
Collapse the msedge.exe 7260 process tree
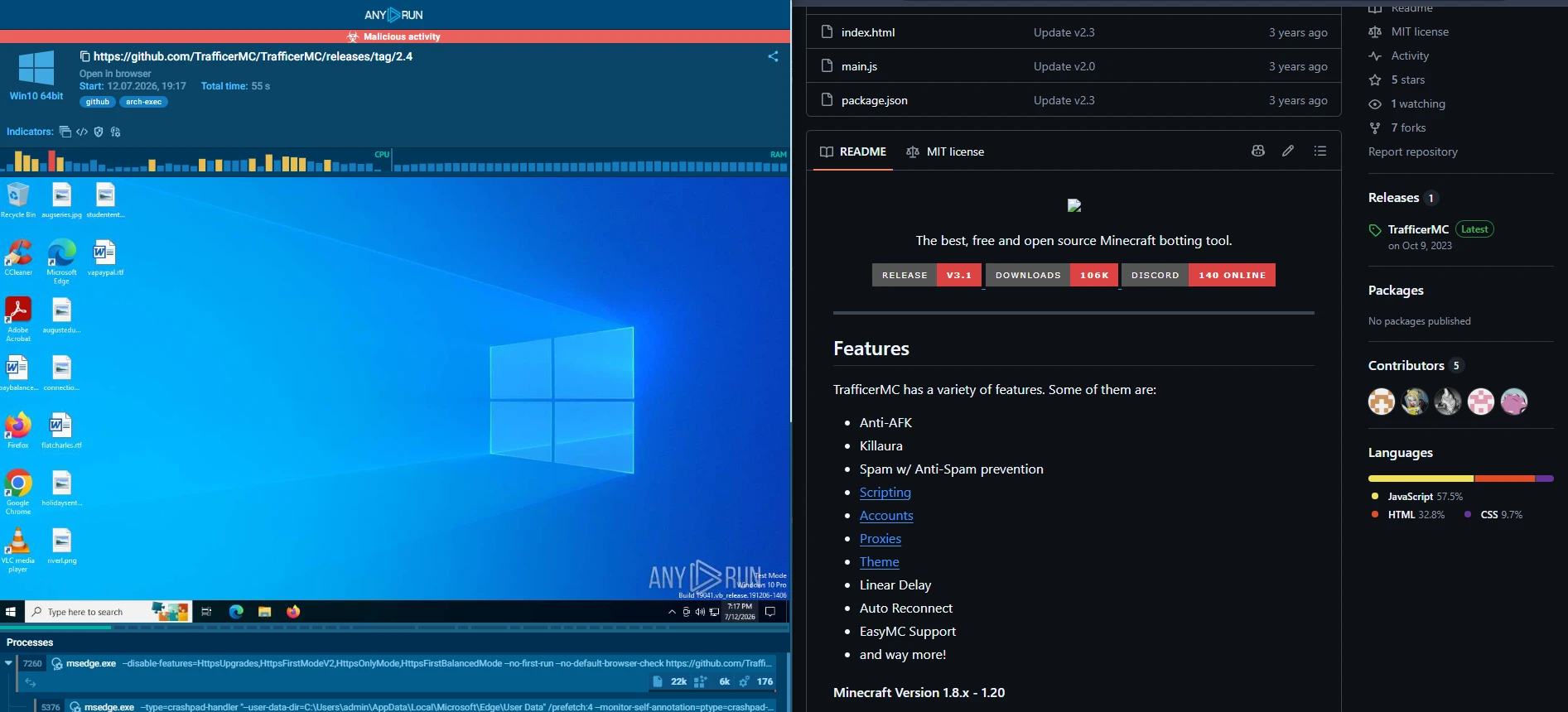coord(8,663)
